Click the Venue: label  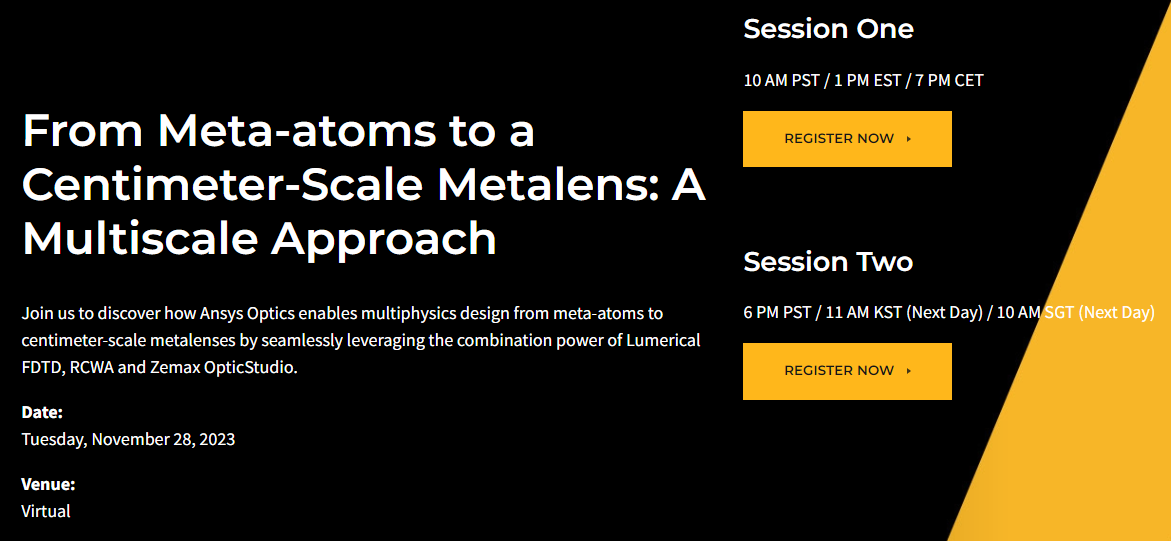pos(49,484)
